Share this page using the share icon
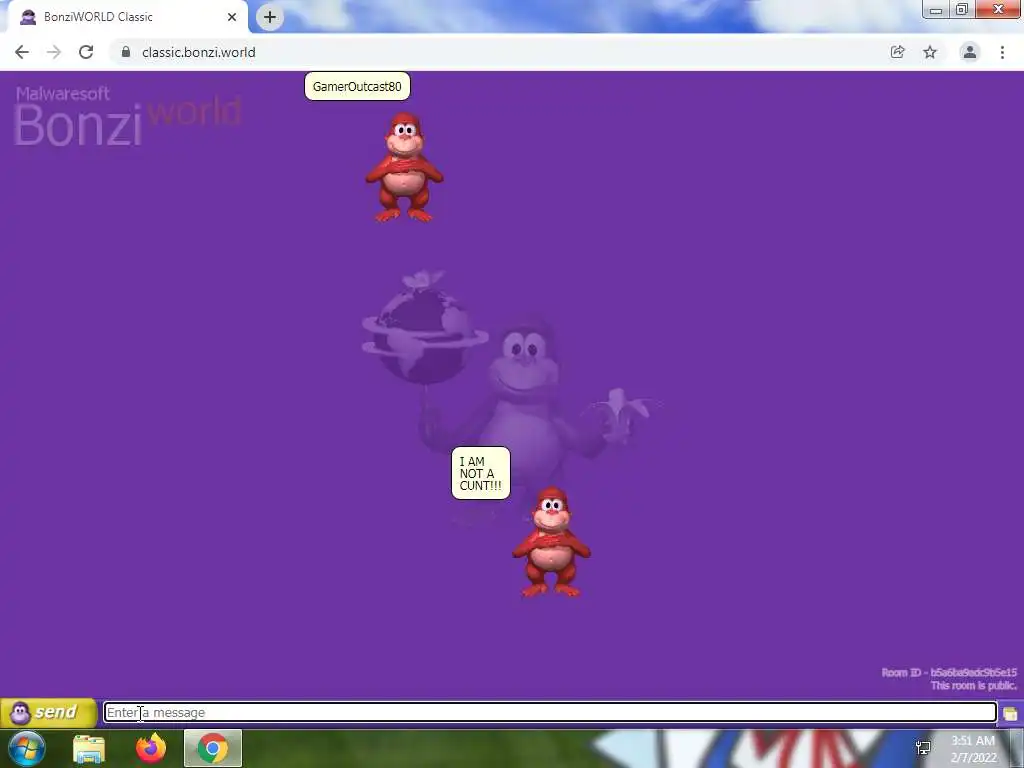This screenshot has width=1024, height=768. tap(897, 52)
